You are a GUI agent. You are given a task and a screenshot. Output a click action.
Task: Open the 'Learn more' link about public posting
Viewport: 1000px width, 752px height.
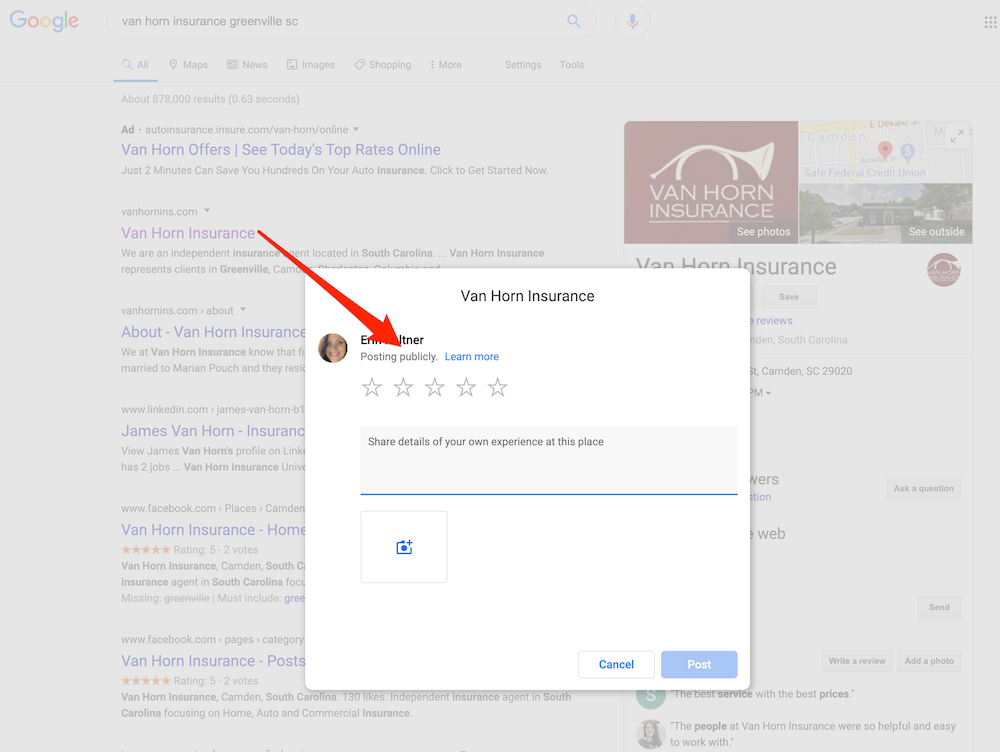pos(471,357)
